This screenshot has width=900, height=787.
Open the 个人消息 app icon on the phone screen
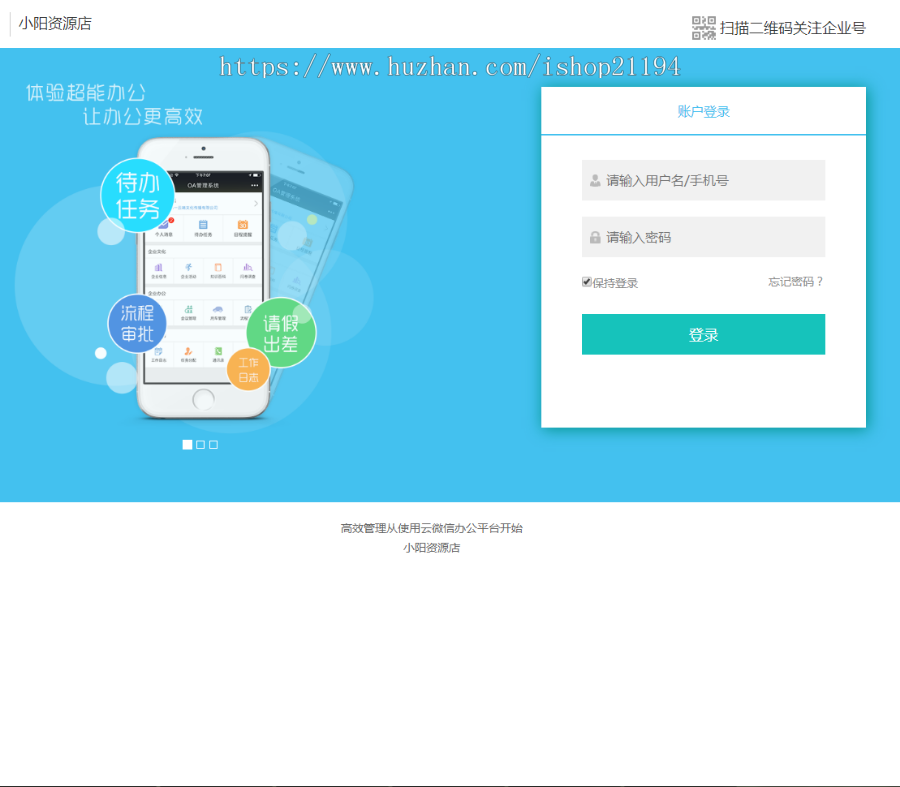tap(164, 227)
